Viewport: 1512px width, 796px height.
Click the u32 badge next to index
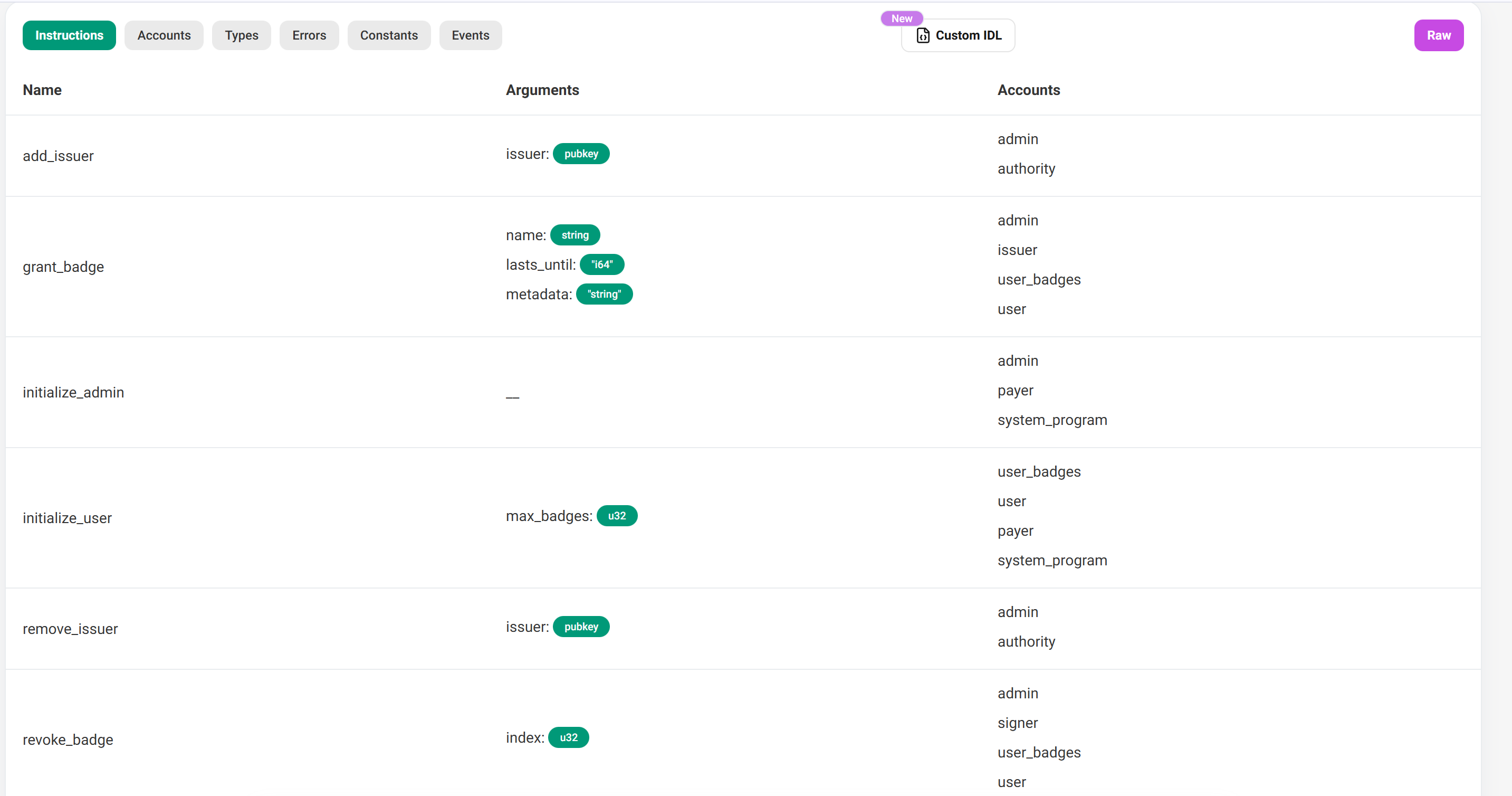(568, 738)
